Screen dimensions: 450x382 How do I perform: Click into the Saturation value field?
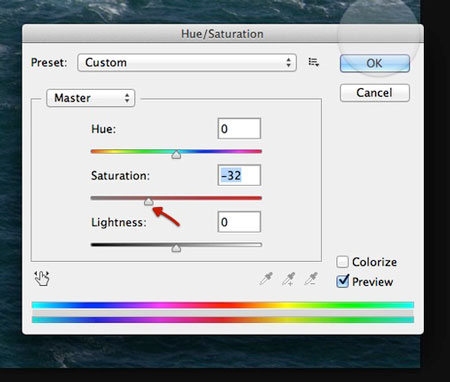(239, 175)
